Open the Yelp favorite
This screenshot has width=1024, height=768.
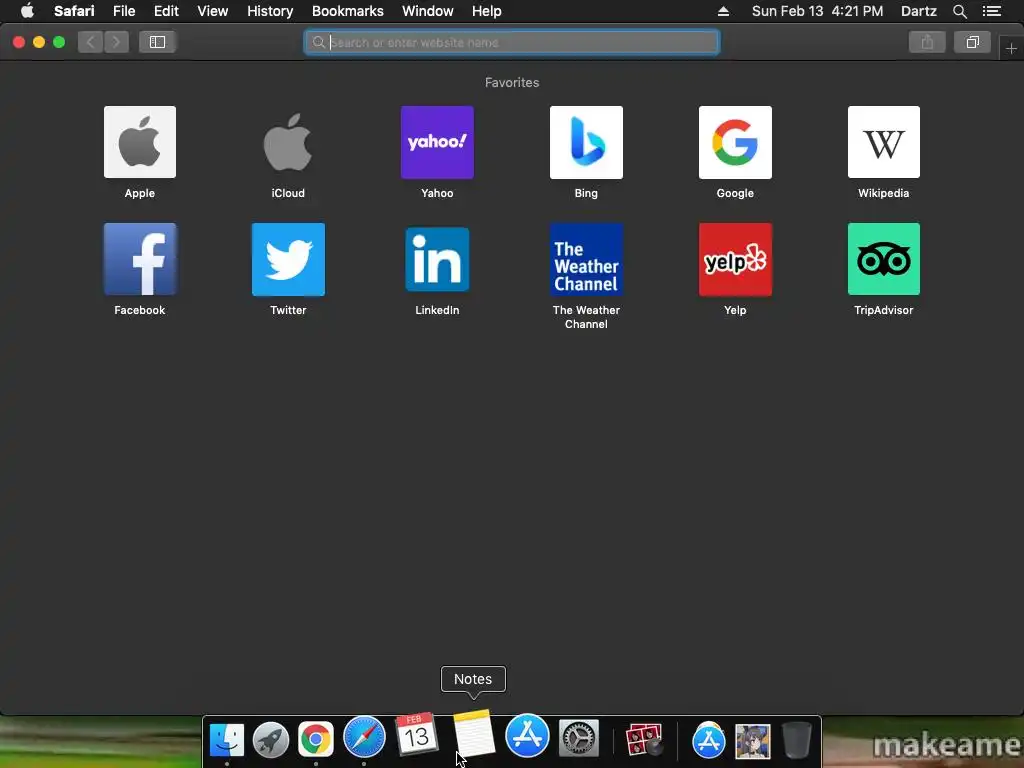point(735,259)
